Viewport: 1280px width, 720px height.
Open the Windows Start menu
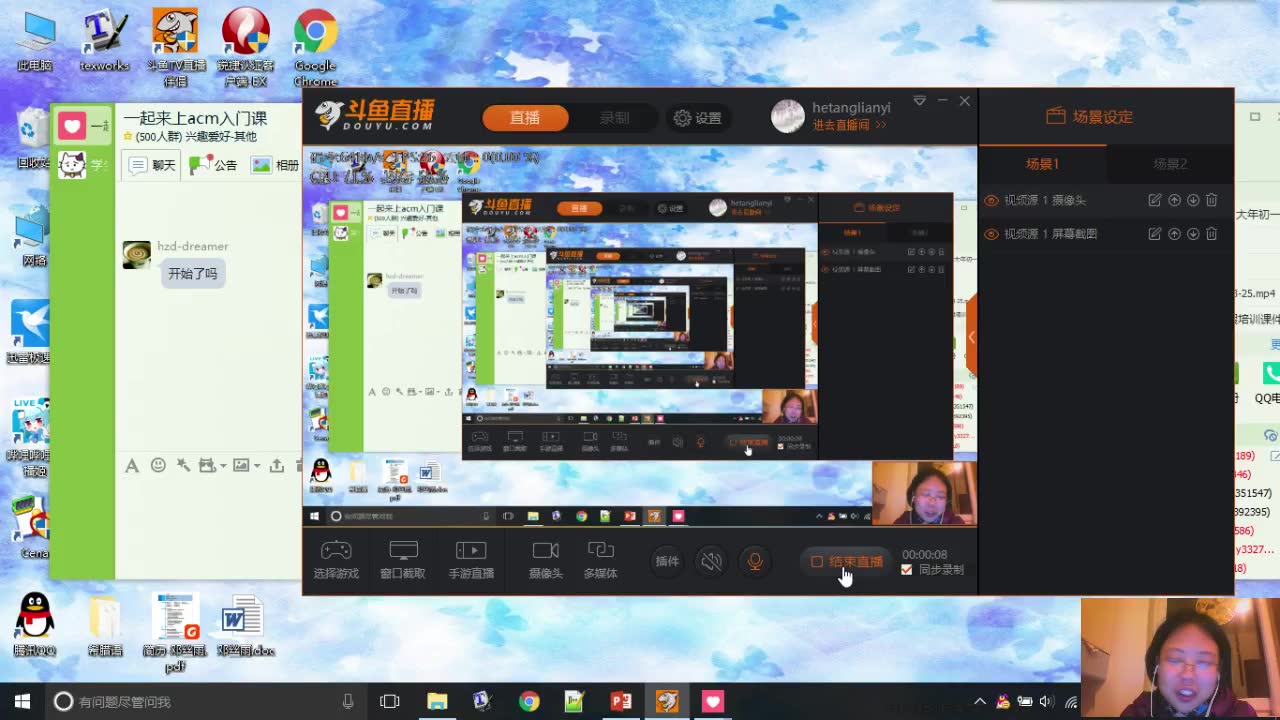tap(22, 701)
